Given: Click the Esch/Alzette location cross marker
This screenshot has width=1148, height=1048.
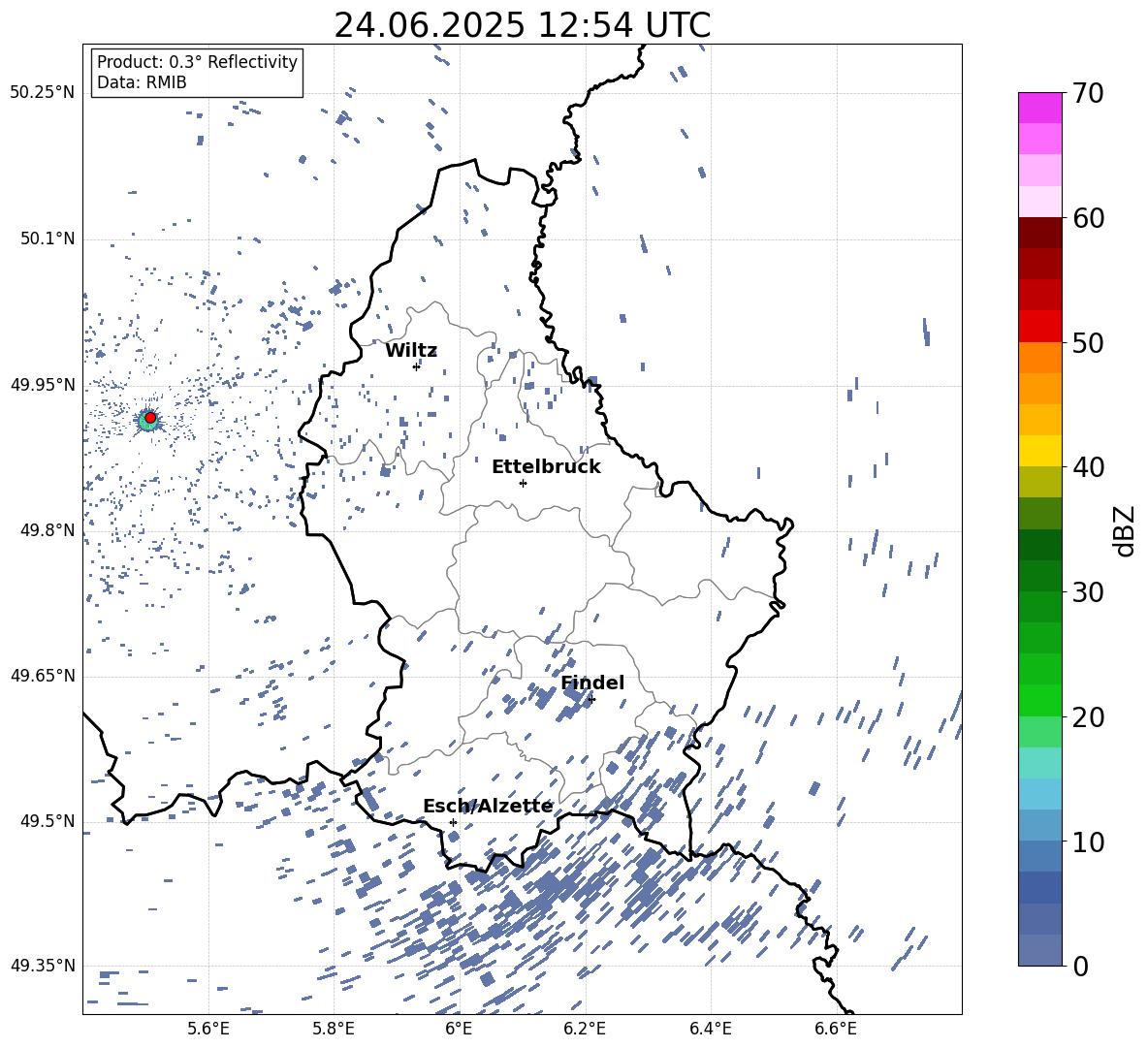Looking at the screenshot, I should pyautogui.click(x=453, y=822).
